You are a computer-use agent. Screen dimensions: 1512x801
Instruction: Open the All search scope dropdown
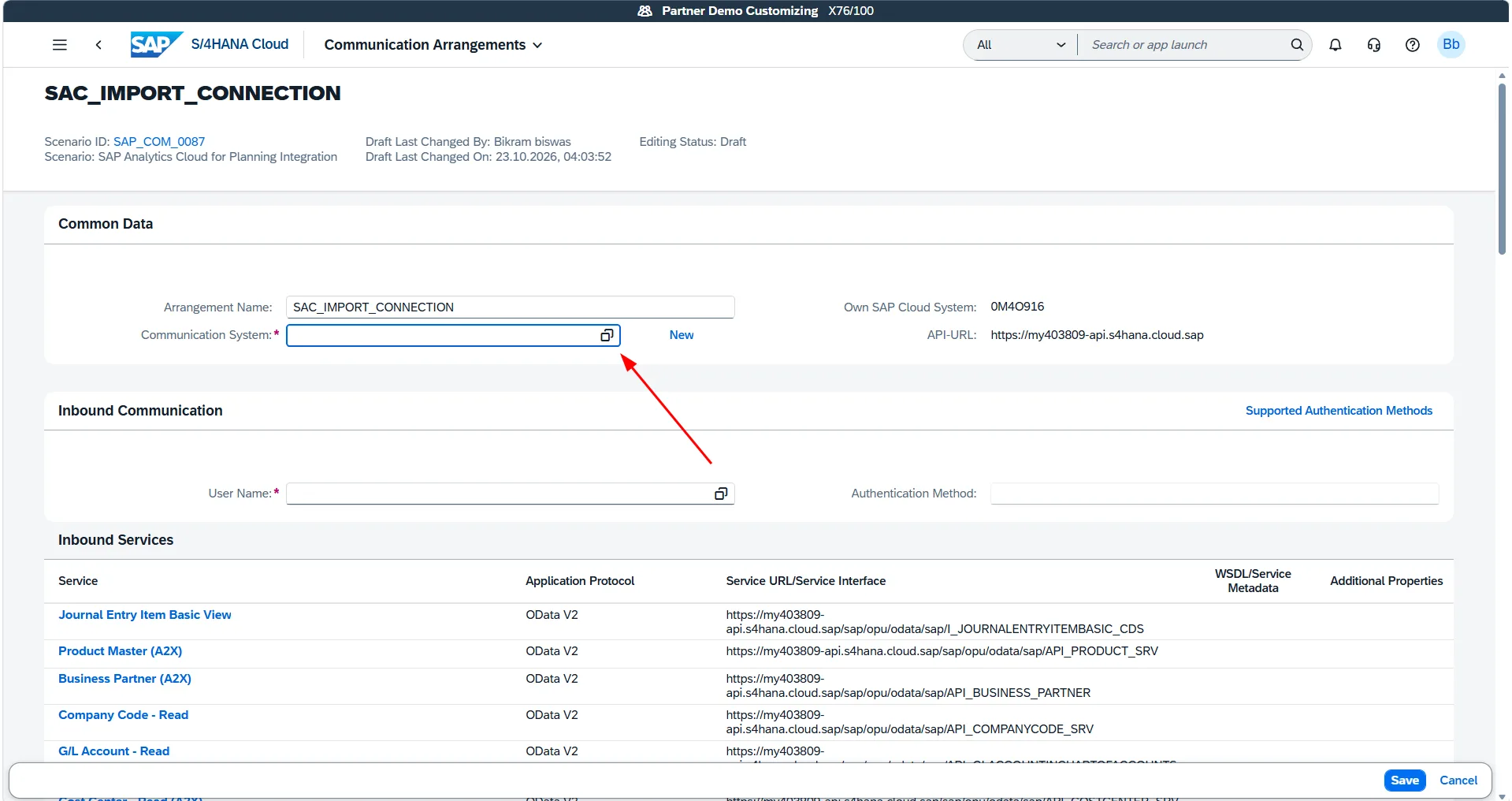pos(1020,45)
